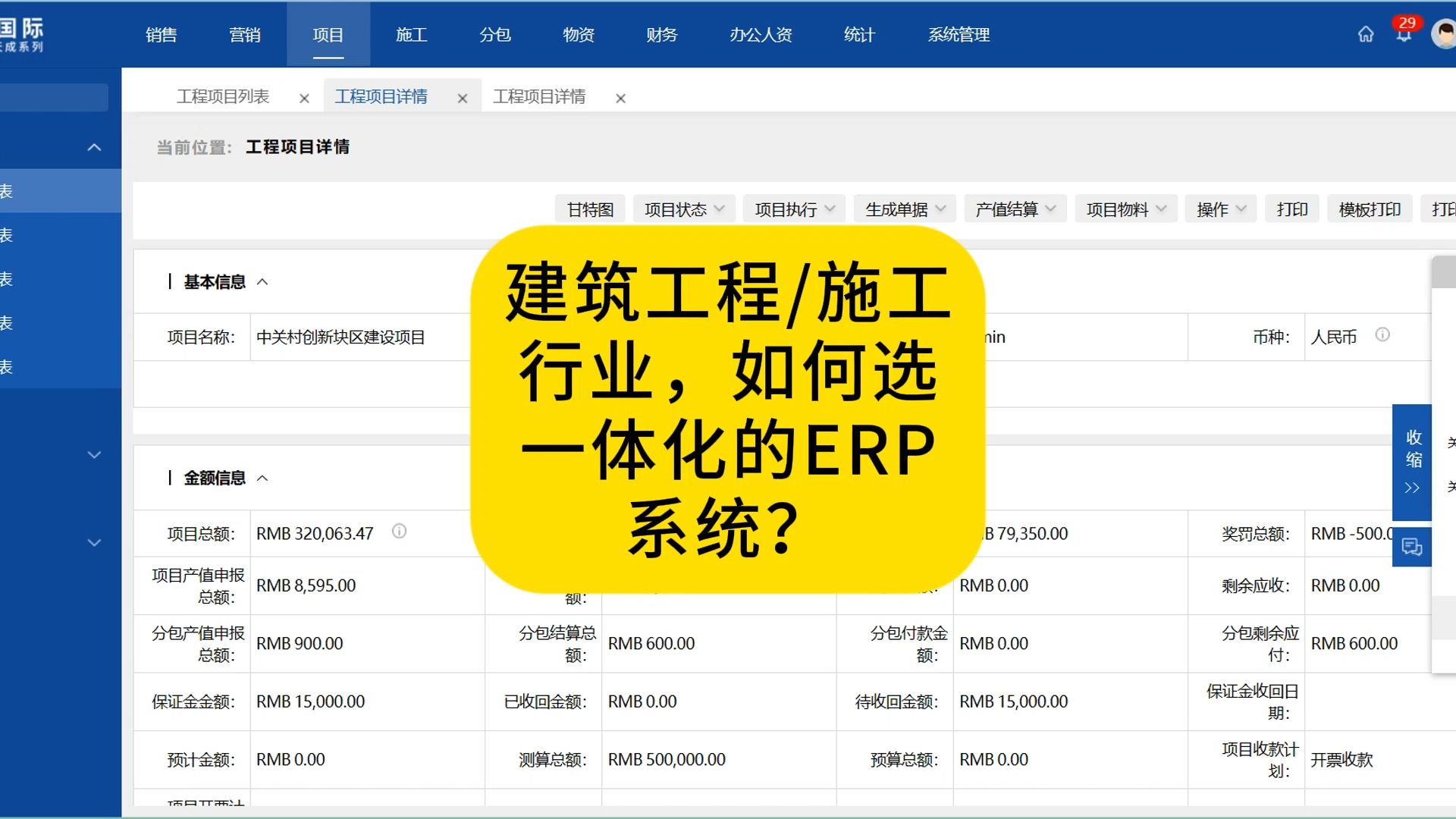Click the RMB 900.00 subcontract value
The image size is (1456, 819).
click(300, 644)
